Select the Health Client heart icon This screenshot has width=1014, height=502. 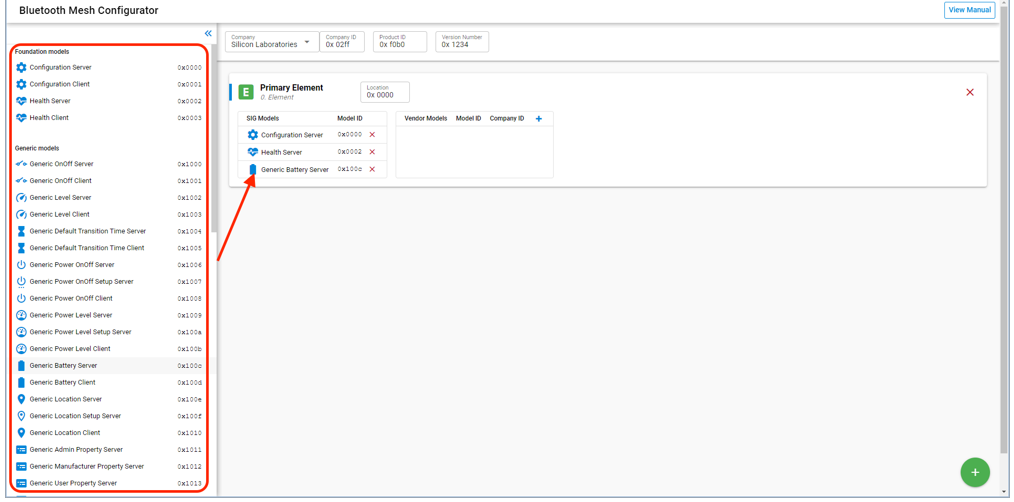21,118
